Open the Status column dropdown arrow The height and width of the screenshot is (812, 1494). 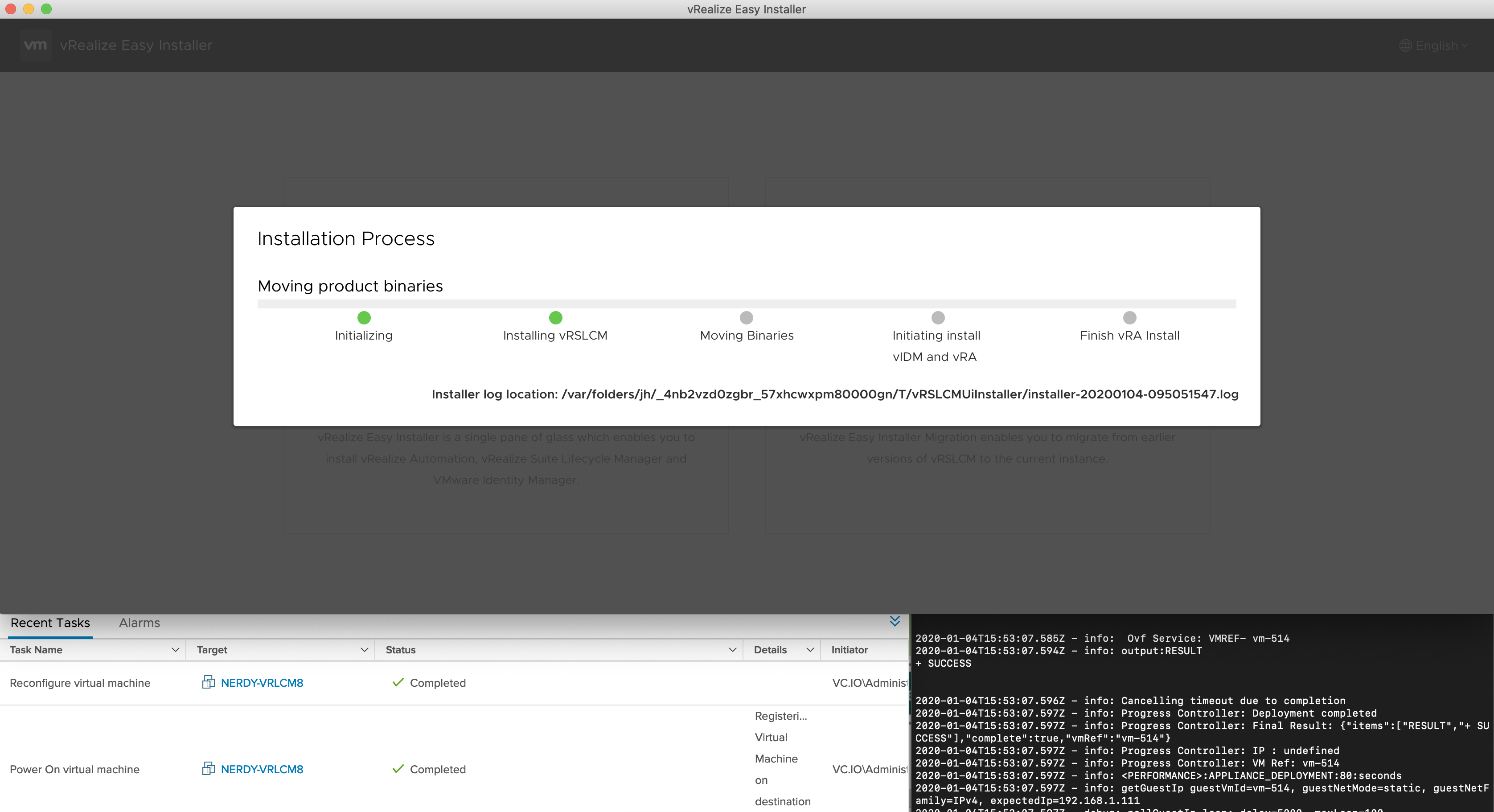(x=732, y=650)
